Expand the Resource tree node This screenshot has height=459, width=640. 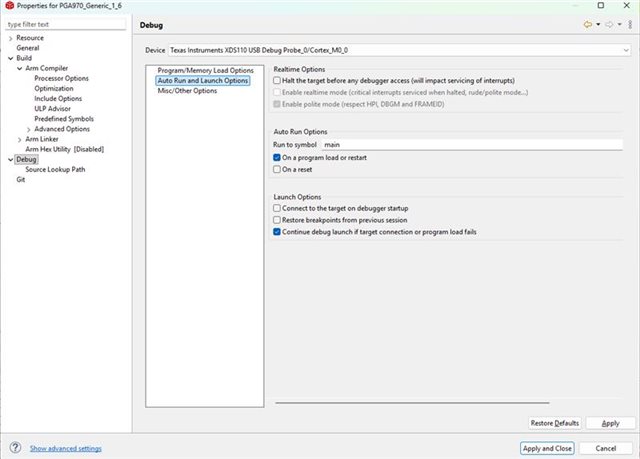[11, 38]
